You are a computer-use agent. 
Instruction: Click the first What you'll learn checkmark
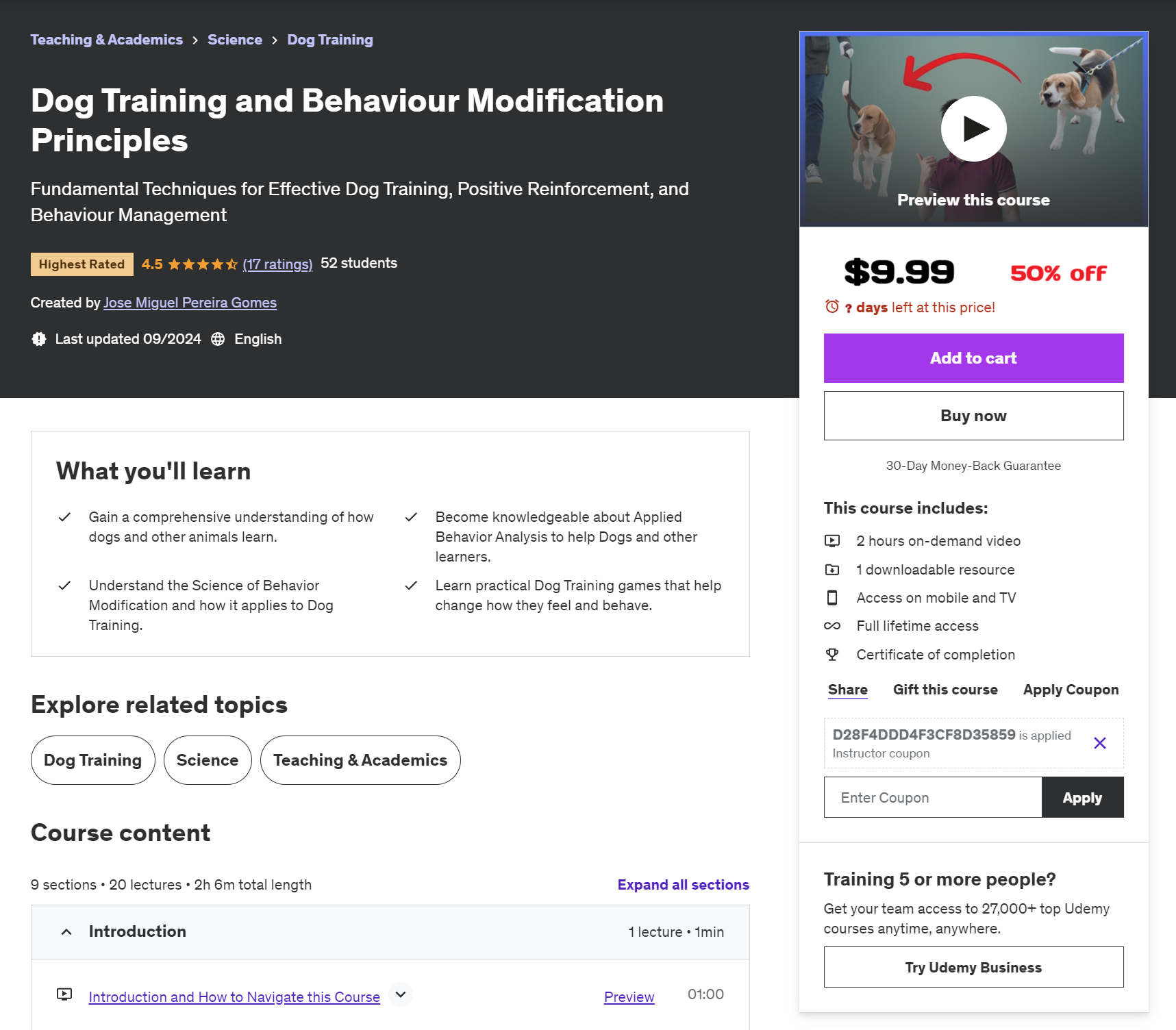(x=64, y=517)
